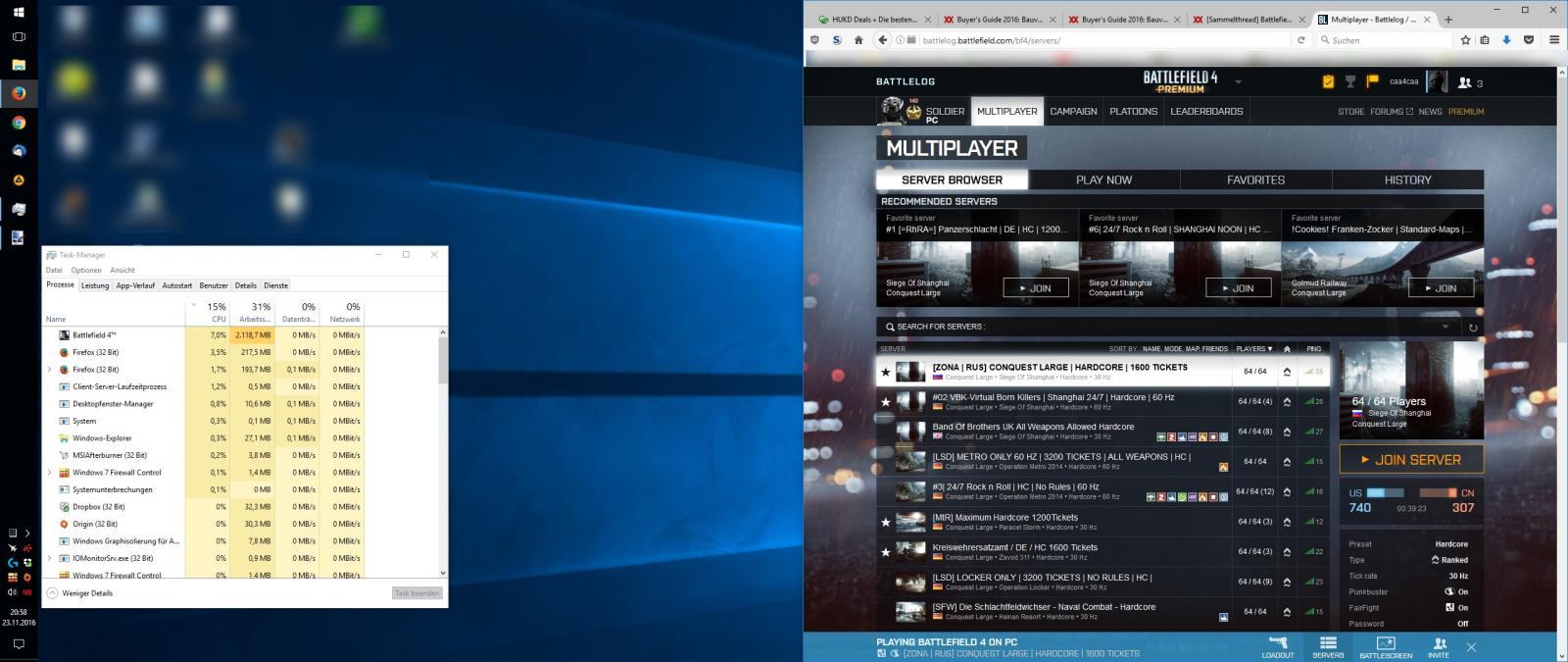
Task: Open Firefox hamburger menu
Action: click(x=1554, y=40)
